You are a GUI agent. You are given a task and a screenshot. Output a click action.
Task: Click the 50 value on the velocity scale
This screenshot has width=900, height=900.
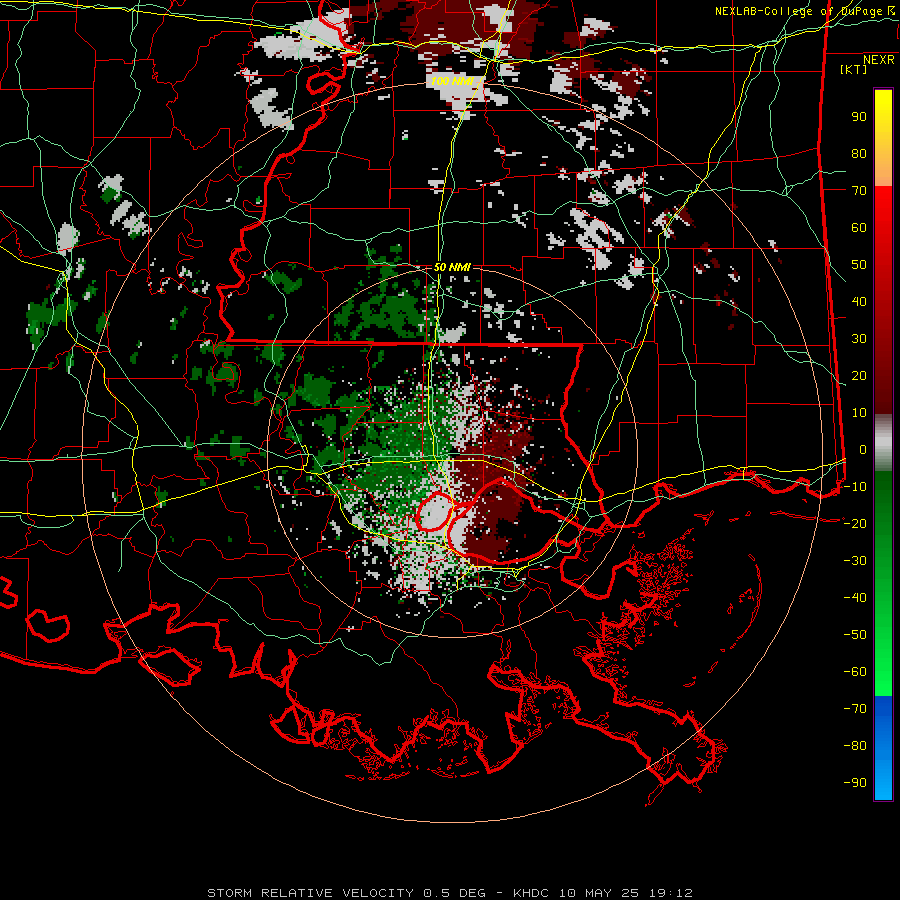coord(859,265)
